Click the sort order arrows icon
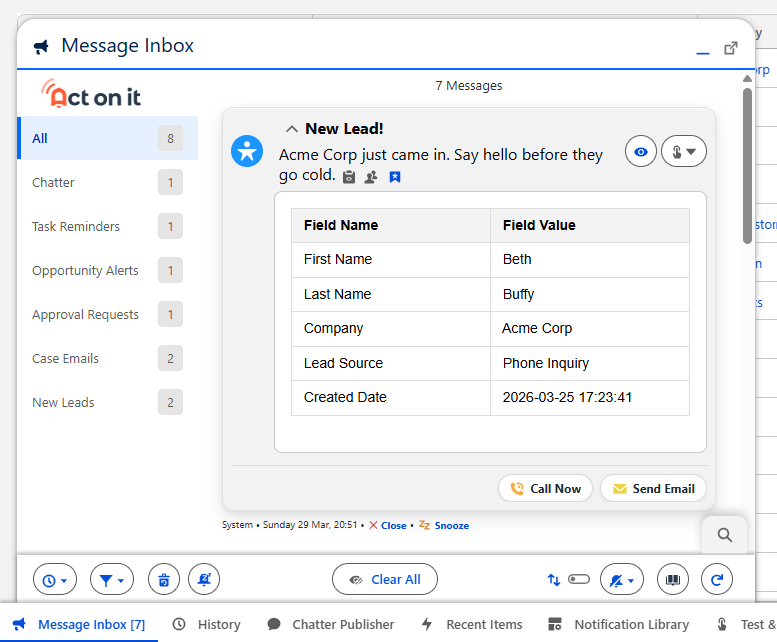The image size is (777, 642). pos(554,580)
